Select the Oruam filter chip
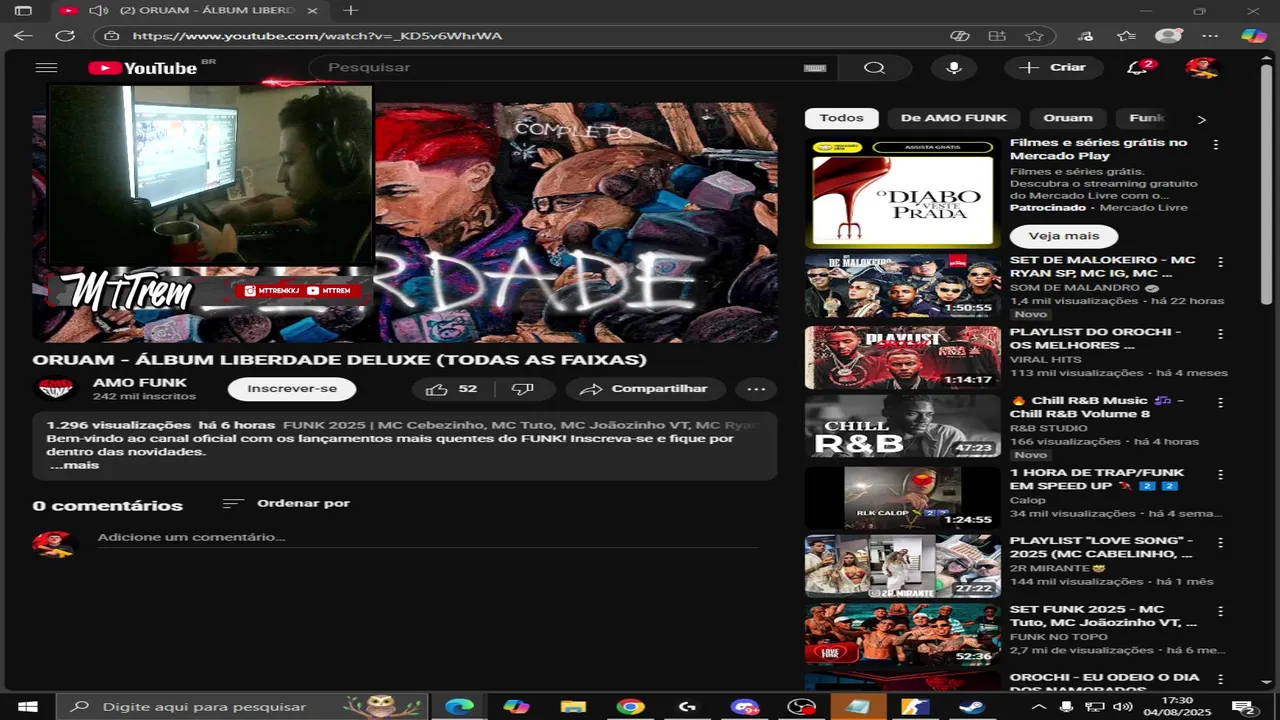The height and width of the screenshot is (720, 1280). point(1068,118)
